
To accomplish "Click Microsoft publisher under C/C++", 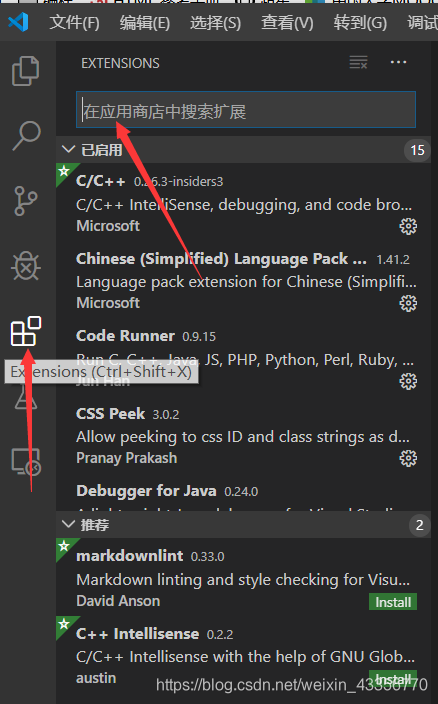I will click(x=108, y=225).
